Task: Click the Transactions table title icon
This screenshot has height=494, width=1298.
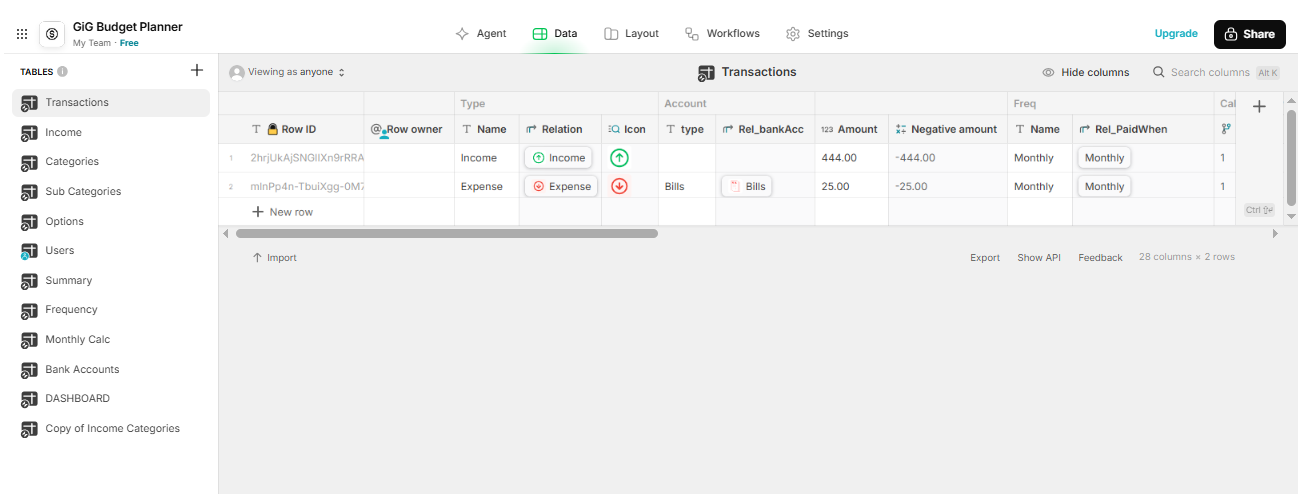Action: [706, 72]
